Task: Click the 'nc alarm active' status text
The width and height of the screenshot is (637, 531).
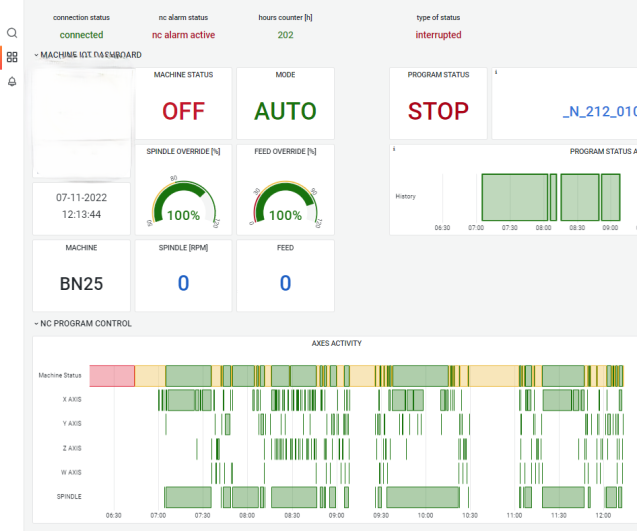Action: coord(183,35)
